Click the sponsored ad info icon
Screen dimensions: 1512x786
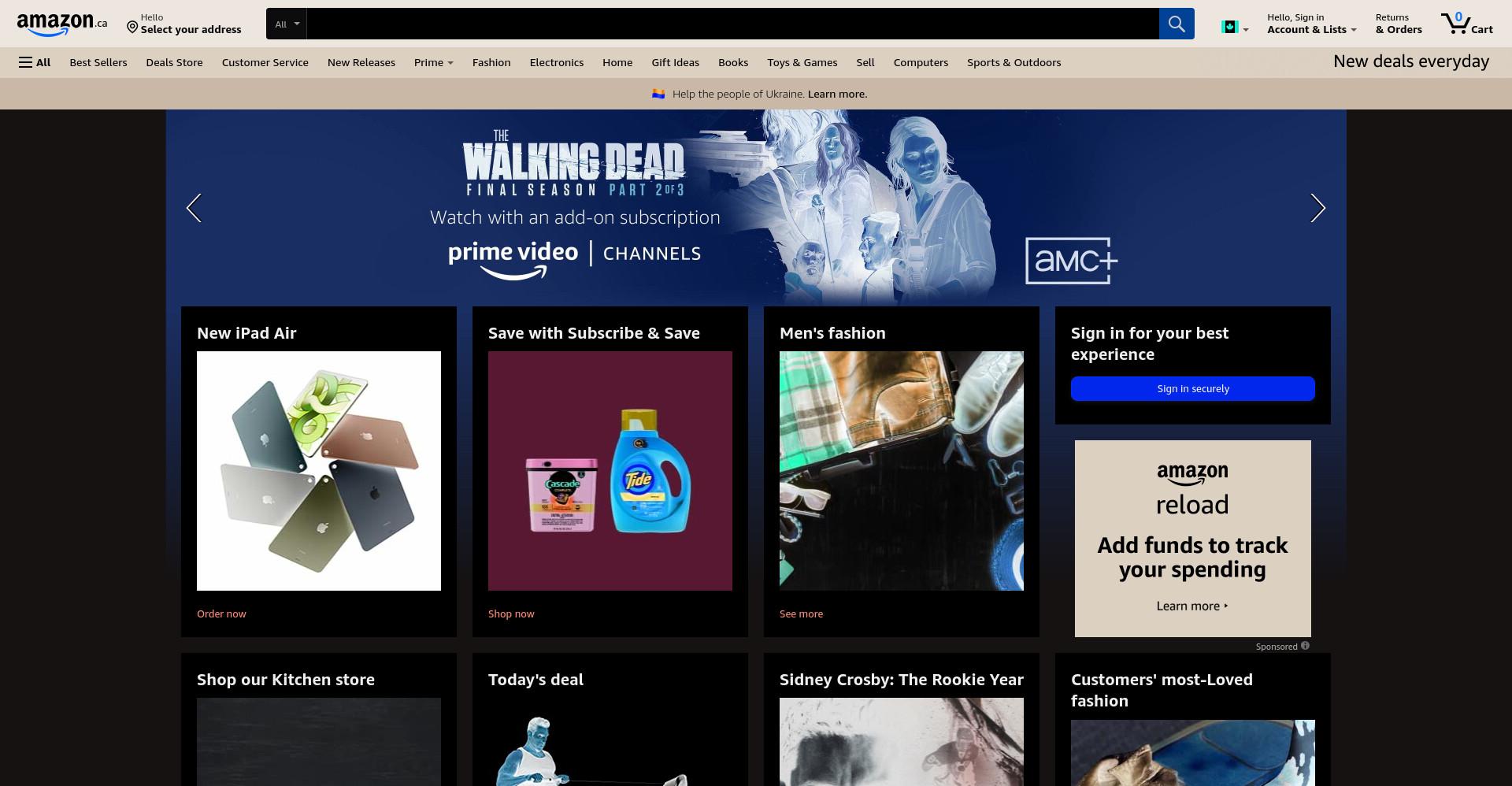click(1305, 646)
